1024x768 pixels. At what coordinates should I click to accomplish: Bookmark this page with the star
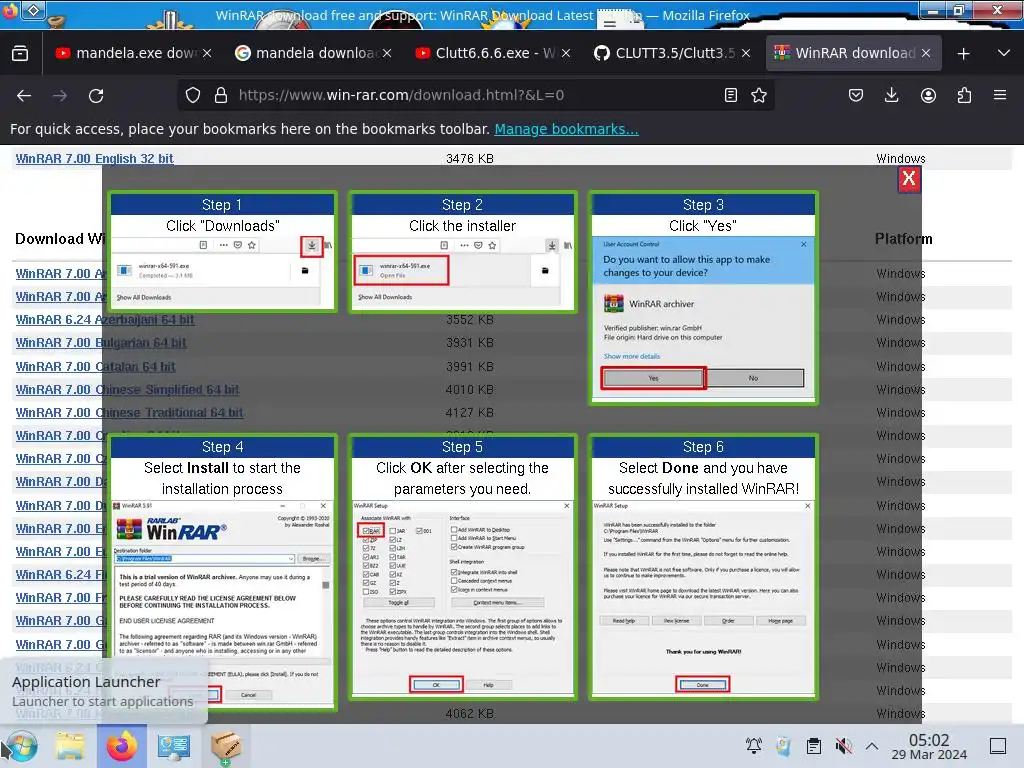tap(759, 95)
